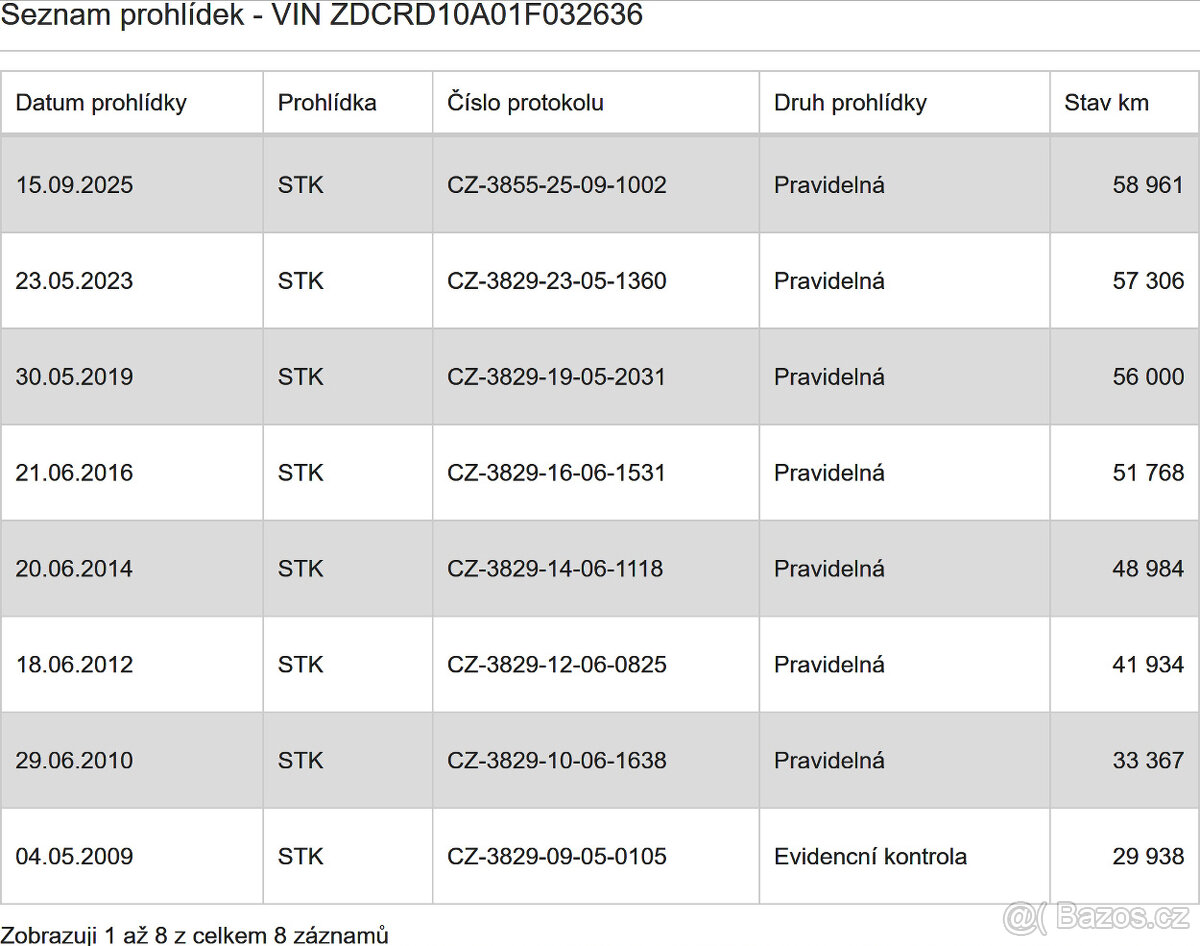Click the date 18.06.2012 cell
Screen dimensions: 1200x946
pyautogui.click(x=74, y=665)
